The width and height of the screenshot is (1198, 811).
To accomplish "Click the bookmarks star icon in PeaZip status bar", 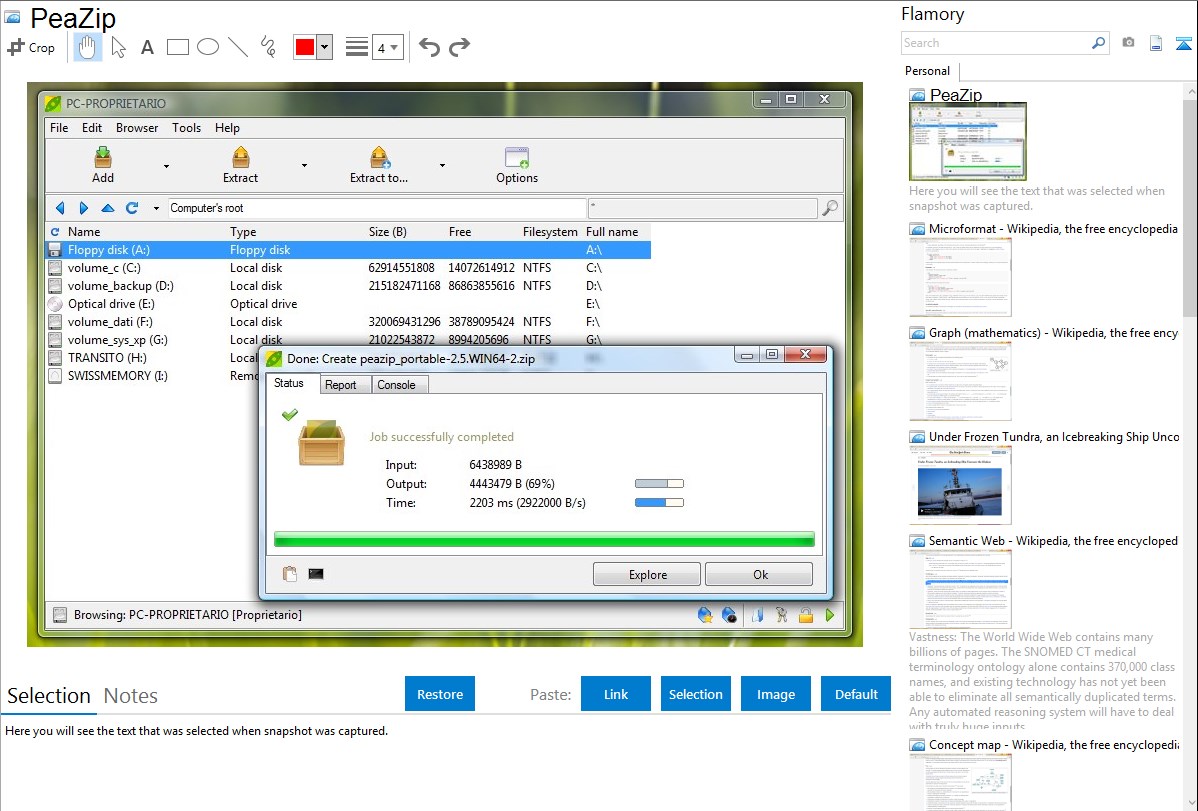I will [x=705, y=615].
